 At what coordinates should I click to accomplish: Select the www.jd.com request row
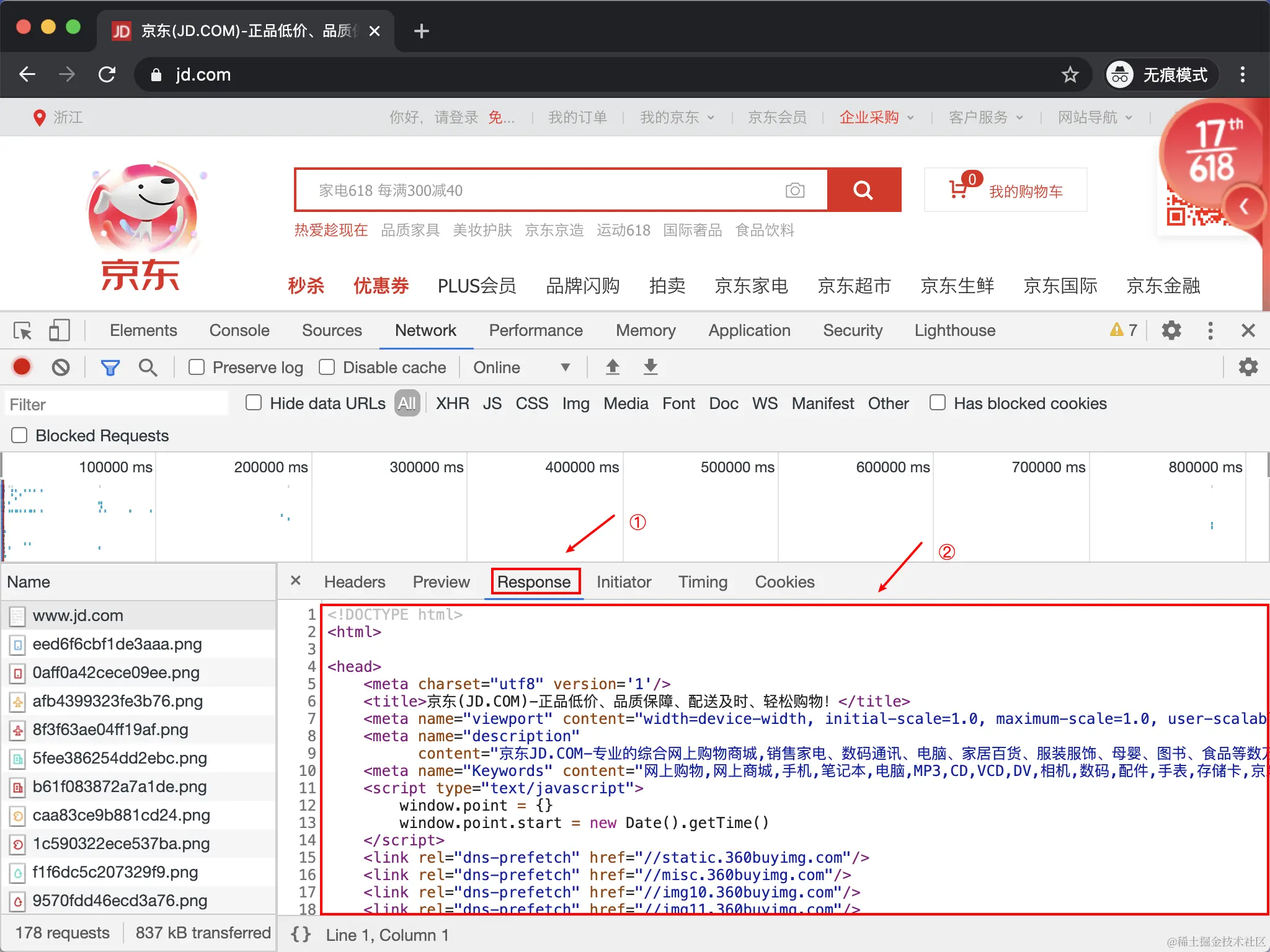tap(78, 615)
